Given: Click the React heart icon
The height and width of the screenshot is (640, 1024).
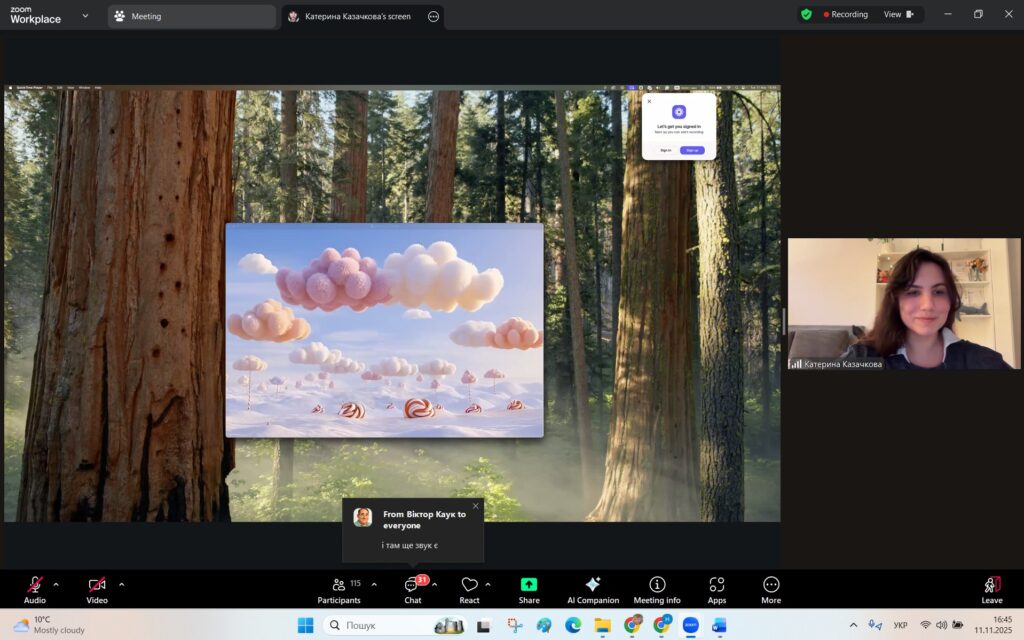Looking at the screenshot, I should (x=469, y=585).
